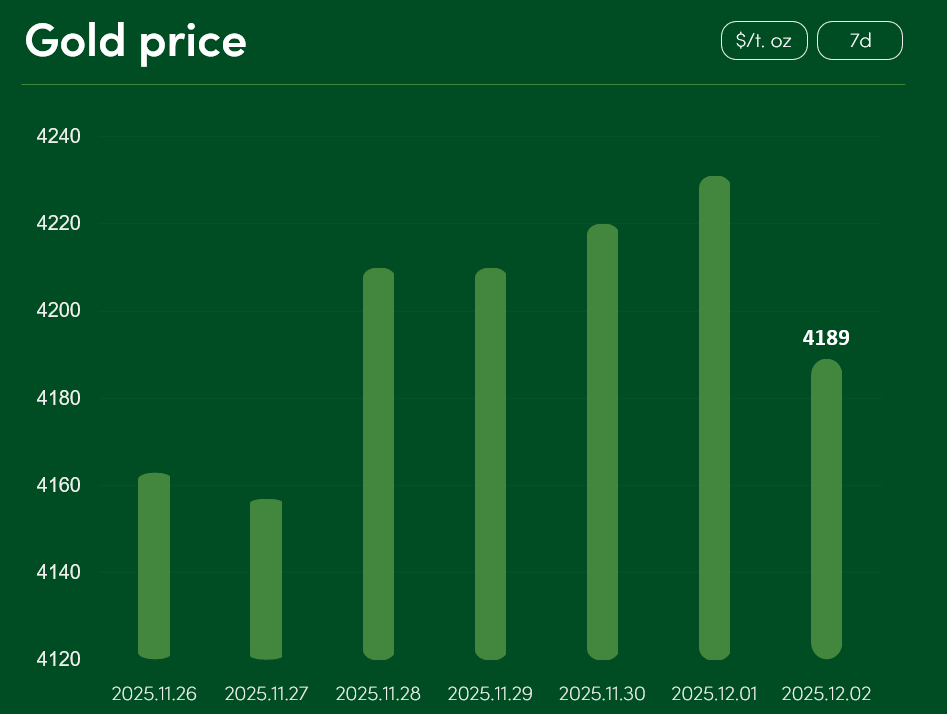
Task: Select the bar for 2025.11.26
Action: [x=154, y=566]
